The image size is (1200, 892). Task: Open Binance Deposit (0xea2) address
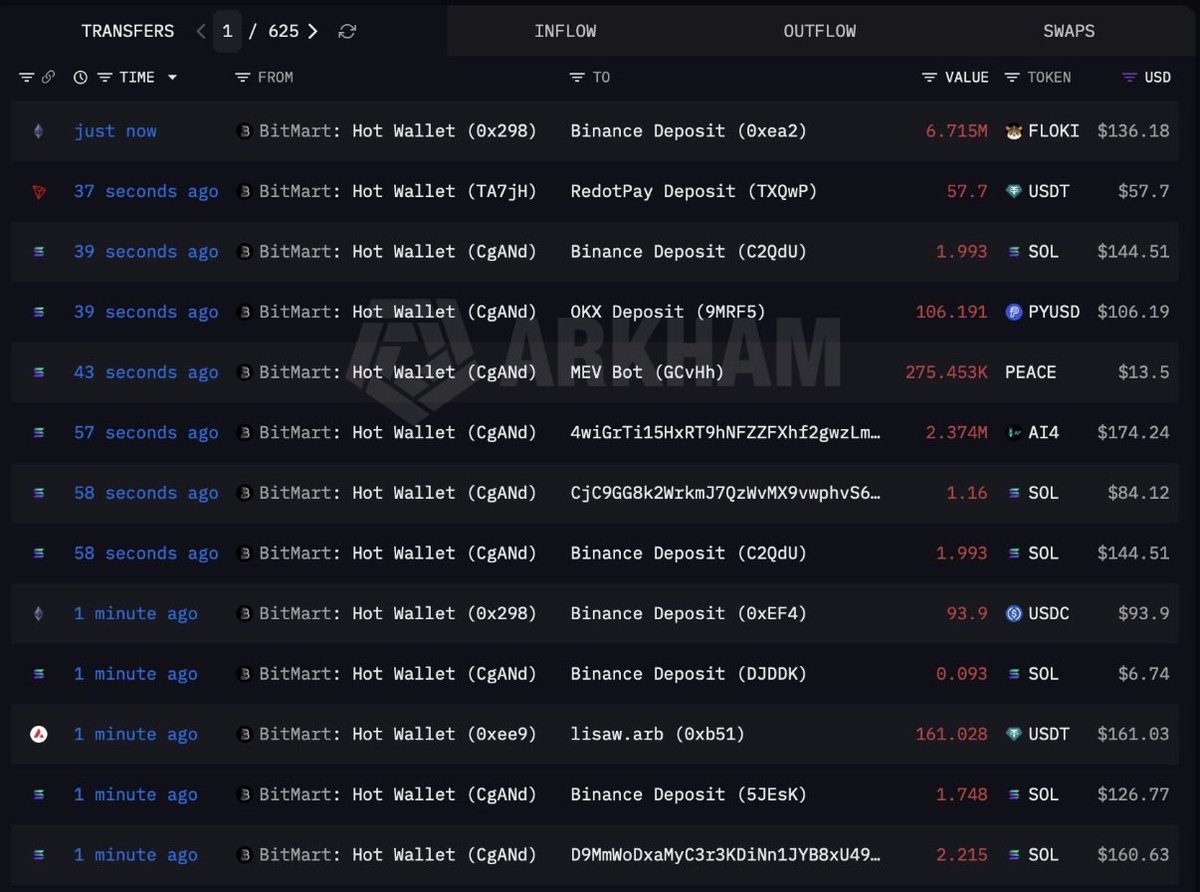click(688, 131)
